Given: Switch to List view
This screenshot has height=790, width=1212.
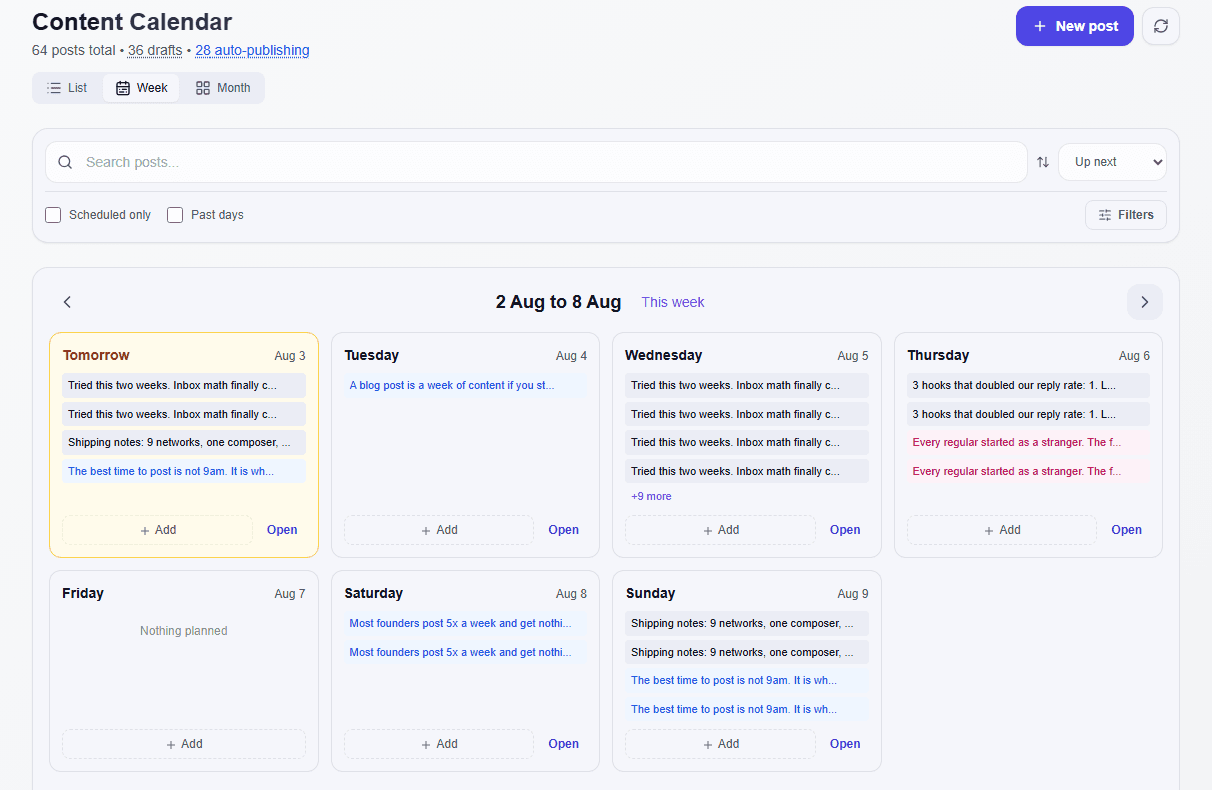Looking at the screenshot, I should tap(67, 88).
